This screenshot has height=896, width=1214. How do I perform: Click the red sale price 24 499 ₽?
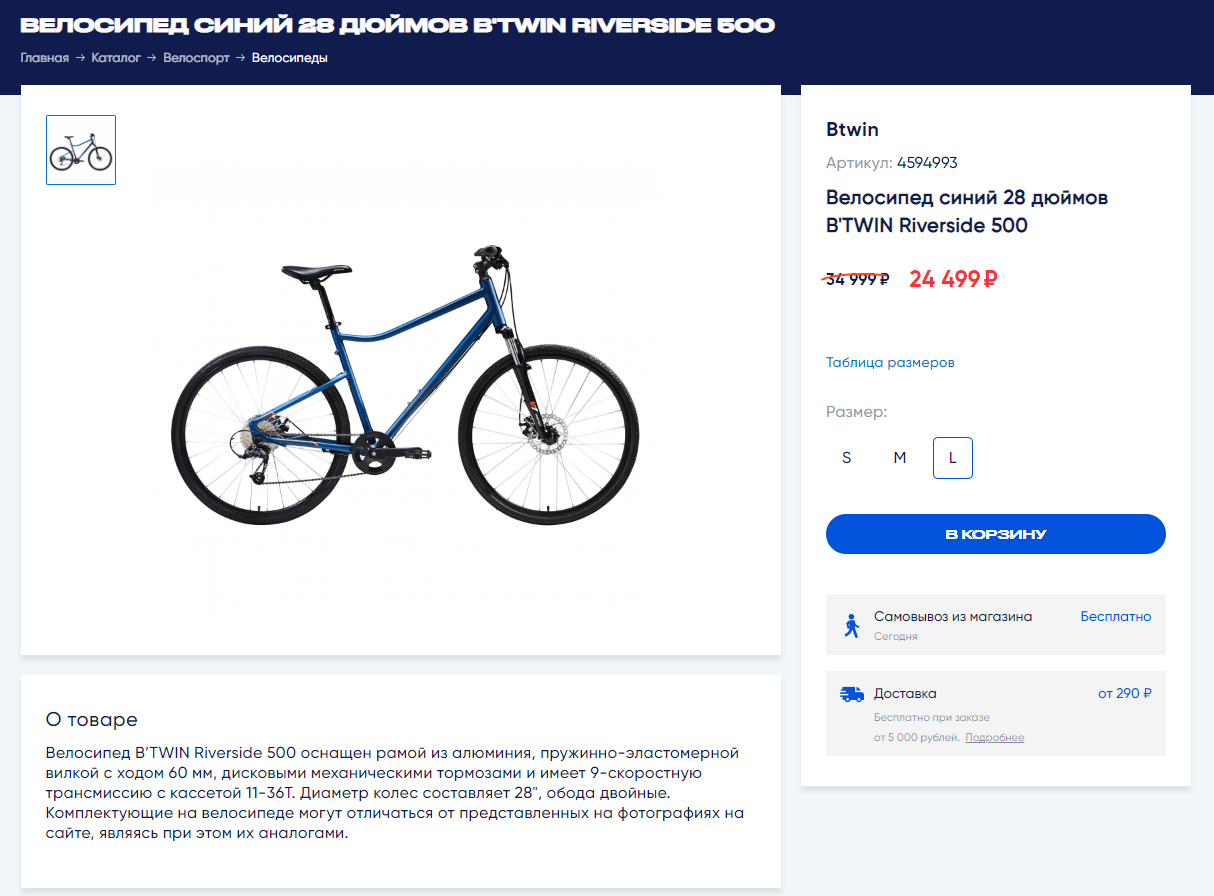[953, 279]
